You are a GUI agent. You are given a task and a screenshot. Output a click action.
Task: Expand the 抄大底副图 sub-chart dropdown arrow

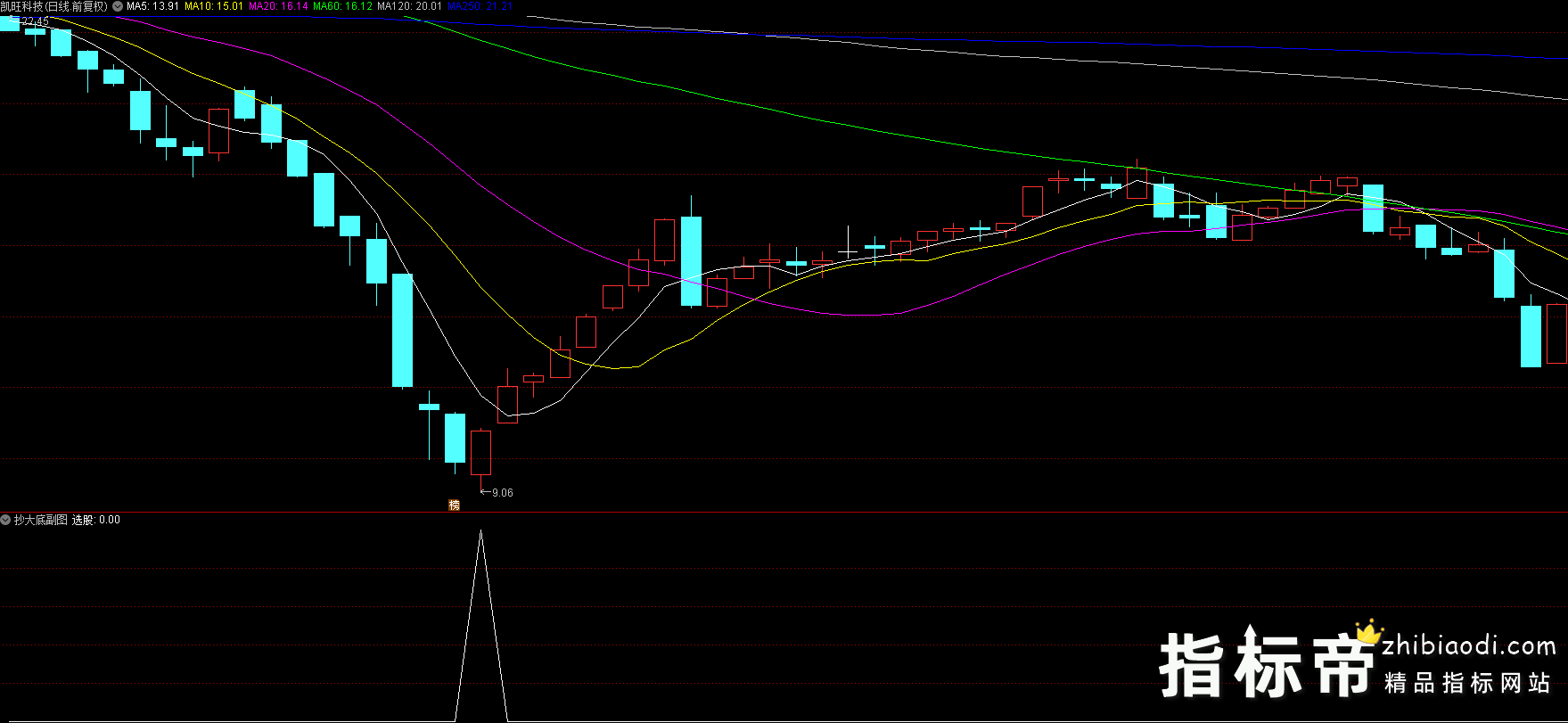point(6,520)
